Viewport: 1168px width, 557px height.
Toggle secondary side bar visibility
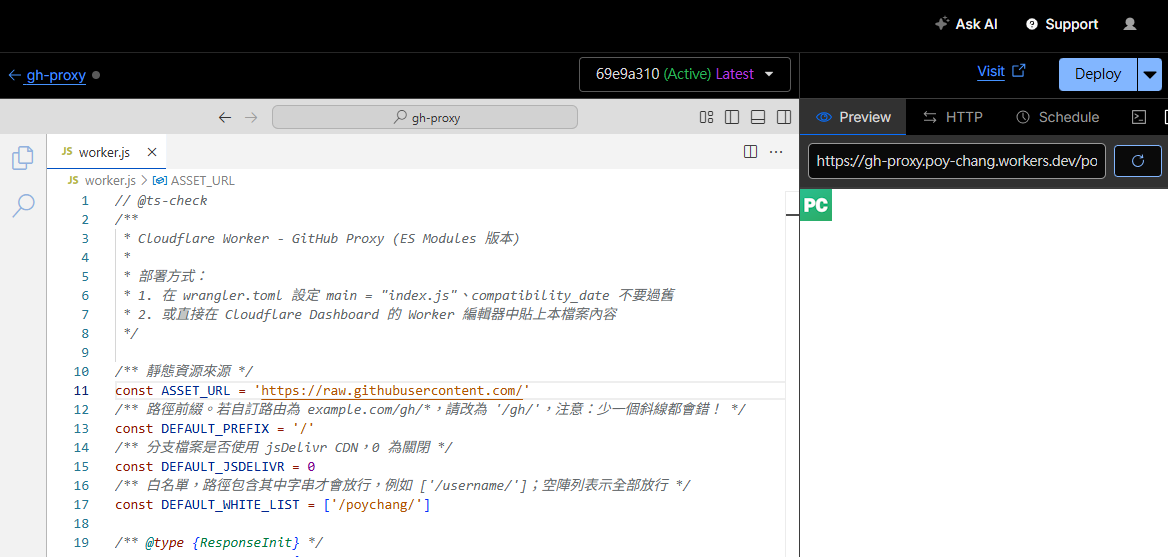pyautogui.click(x=784, y=117)
